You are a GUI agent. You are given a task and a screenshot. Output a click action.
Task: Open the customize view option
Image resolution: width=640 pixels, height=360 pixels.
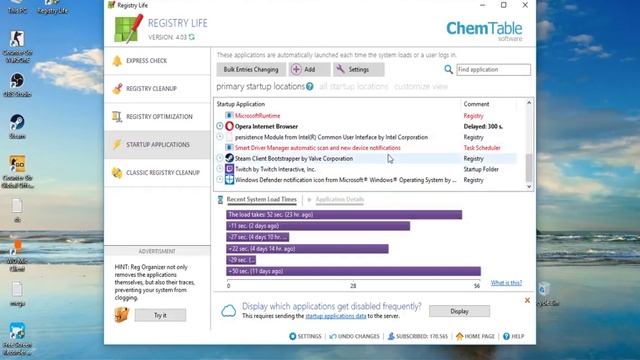coord(421,87)
